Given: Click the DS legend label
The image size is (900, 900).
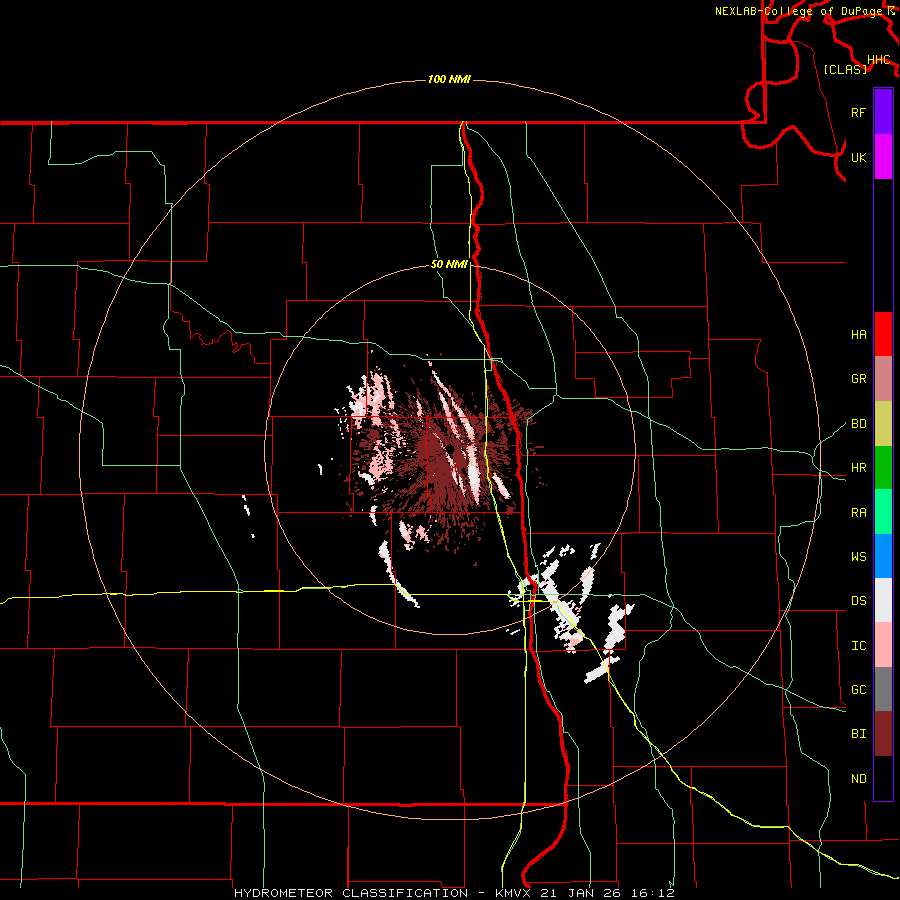Looking at the screenshot, I should (x=859, y=601).
